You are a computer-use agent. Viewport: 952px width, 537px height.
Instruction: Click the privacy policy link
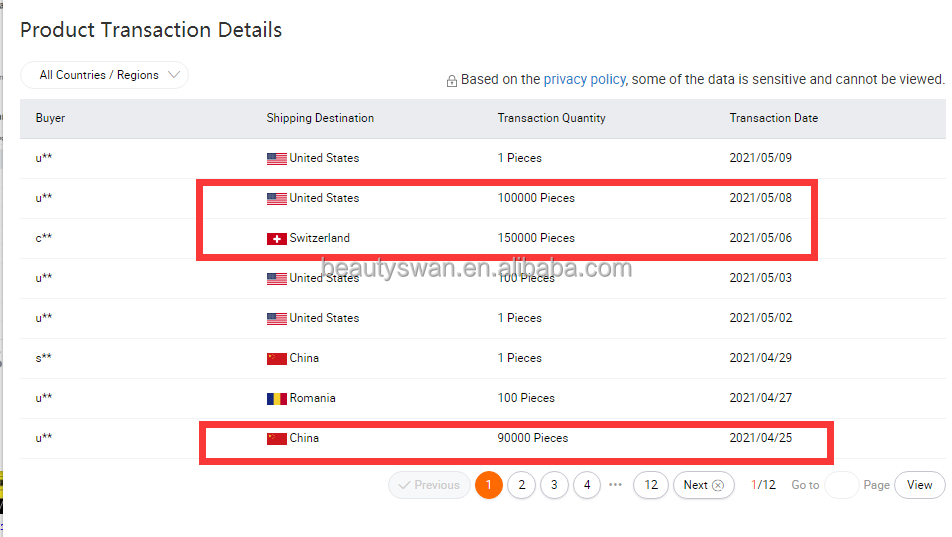point(584,79)
